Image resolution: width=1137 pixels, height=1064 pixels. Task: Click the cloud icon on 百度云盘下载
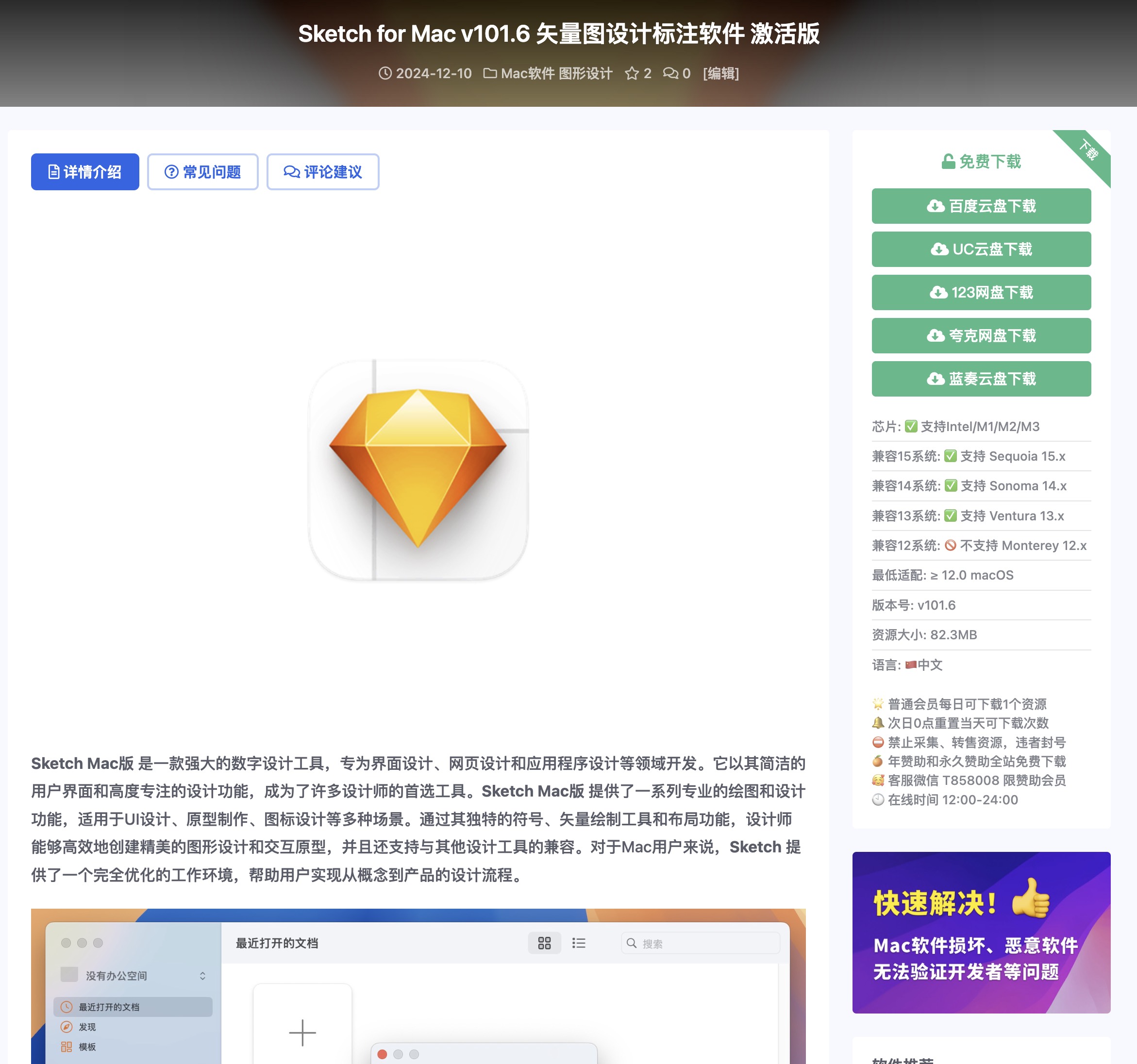(x=936, y=206)
